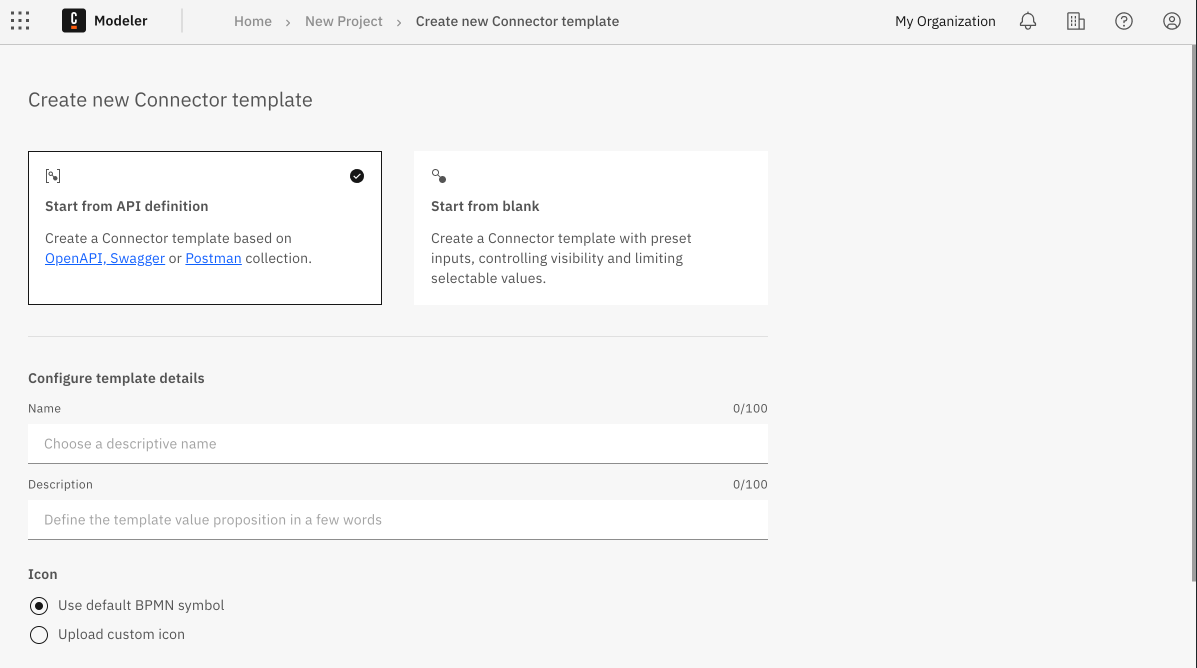The width and height of the screenshot is (1197, 668).
Task: Select the Start from API definition option
Action: click(x=204, y=227)
